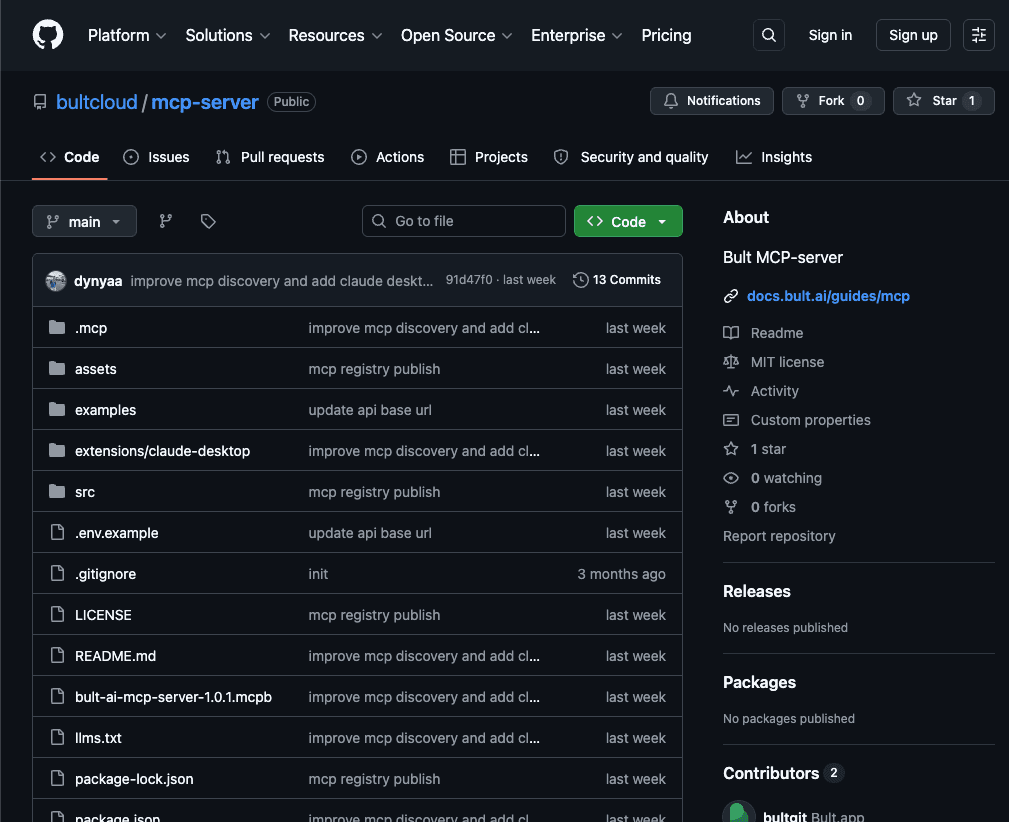Click the Readme book icon
This screenshot has width=1009, height=822.
(730, 333)
